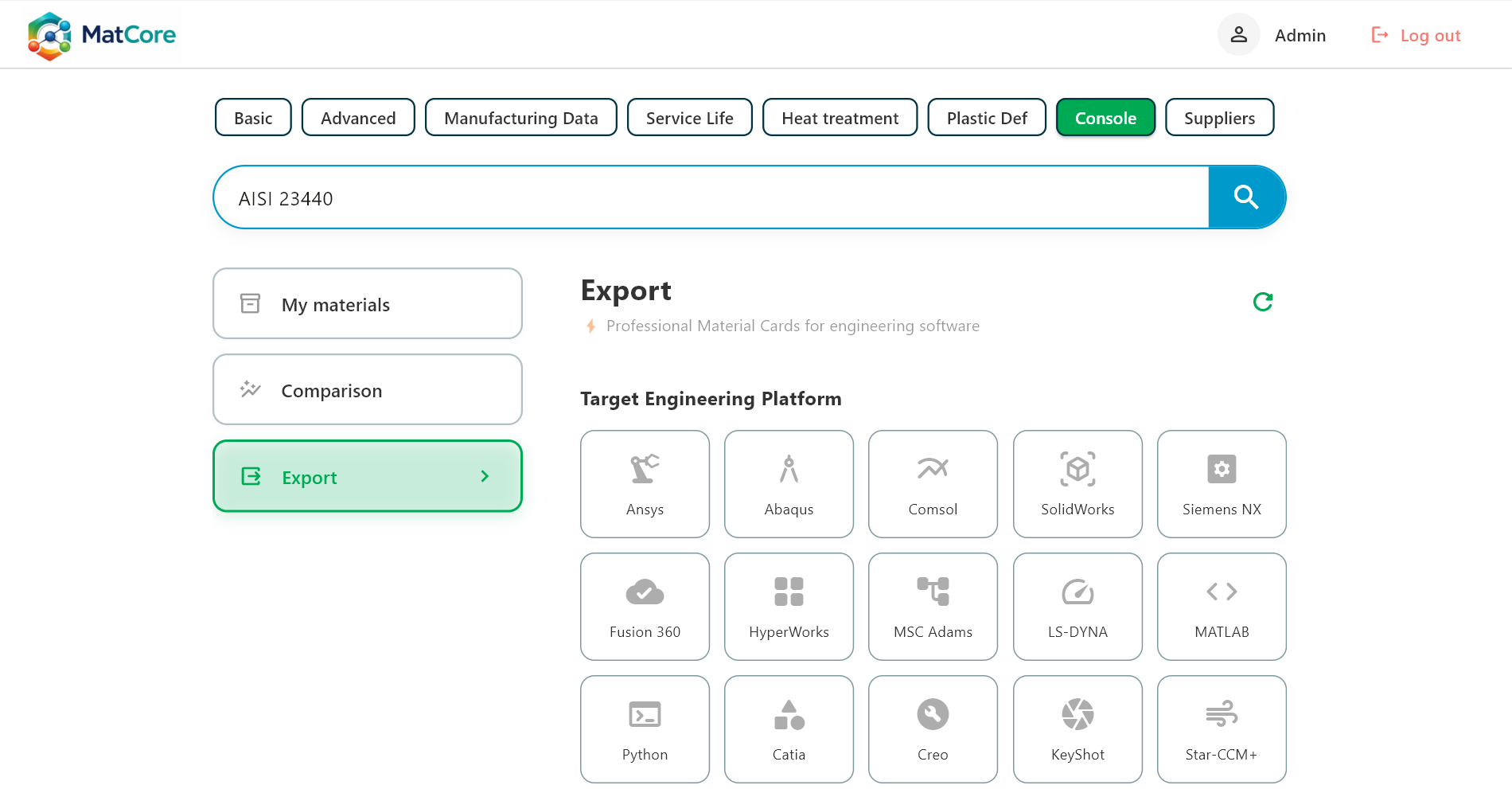The width and height of the screenshot is (1512, 789).
Task: Open the Manufacturing Data tab
Action: coord(521,118)
